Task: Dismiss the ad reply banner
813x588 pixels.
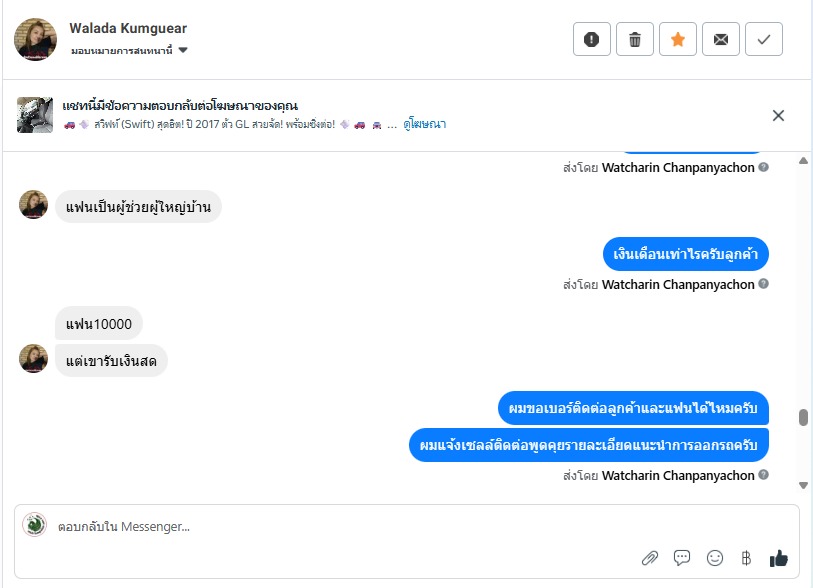Action: 778,115
